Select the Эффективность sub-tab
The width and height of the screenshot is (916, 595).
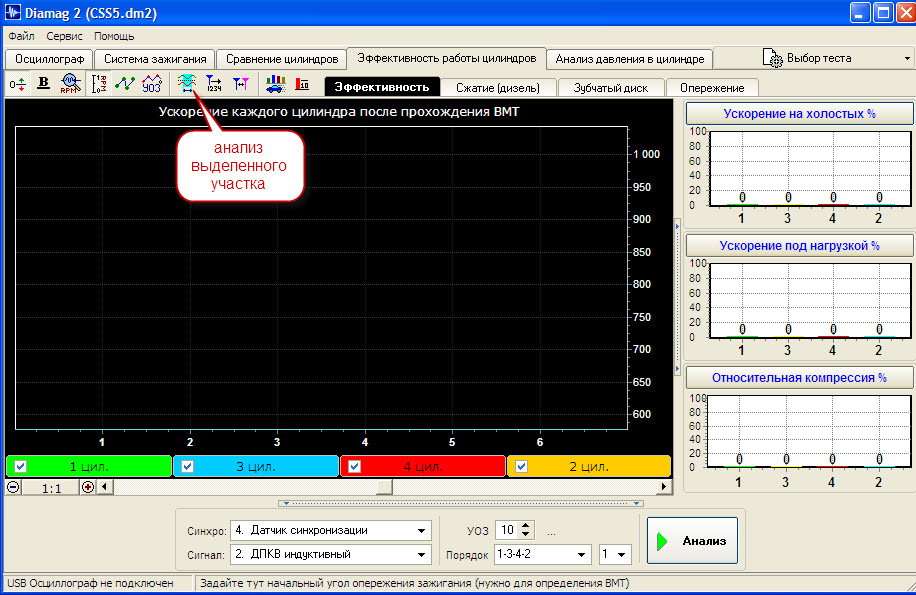click(x=381, y=87)
